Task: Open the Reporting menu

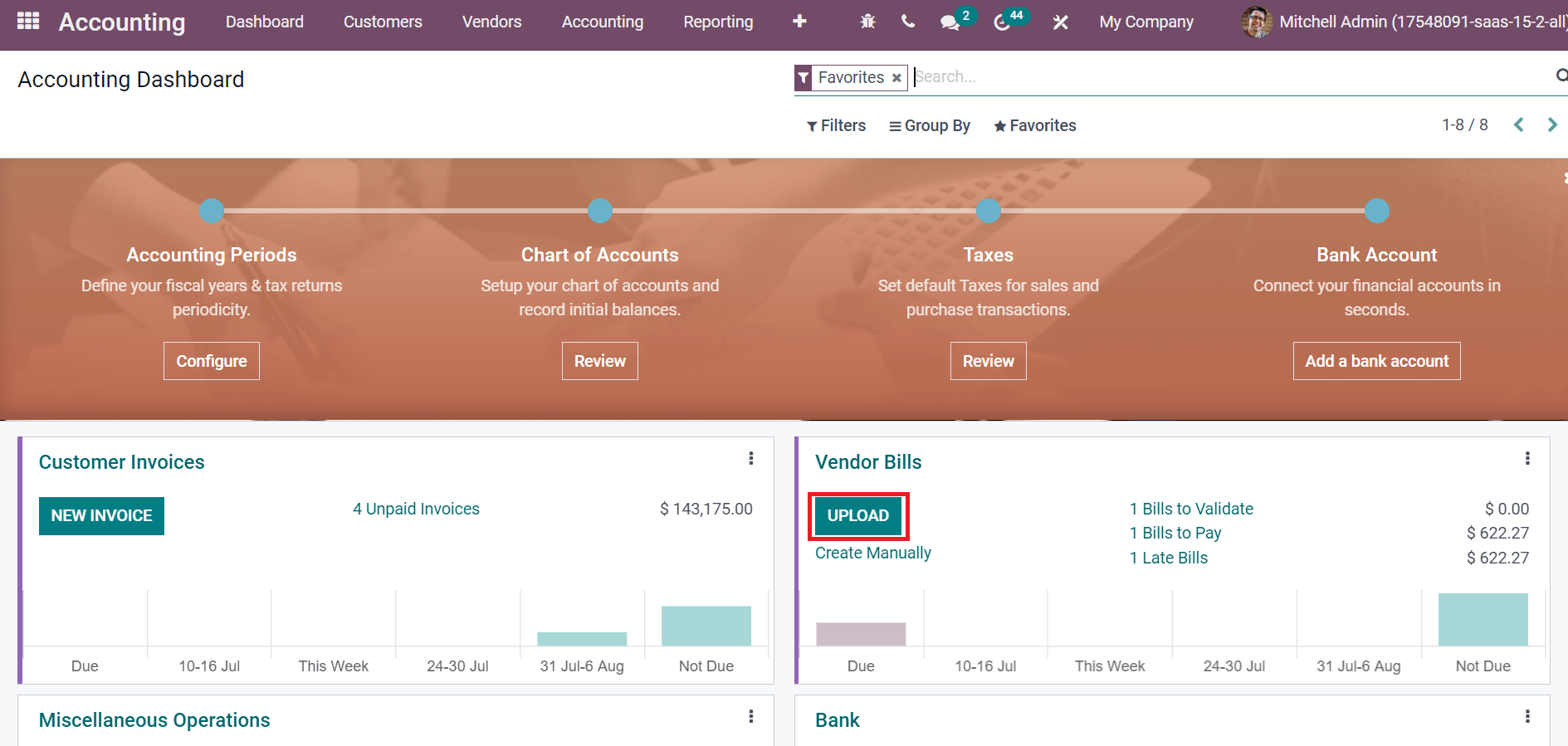Action: pyautogui.click(x=718, y=22)
